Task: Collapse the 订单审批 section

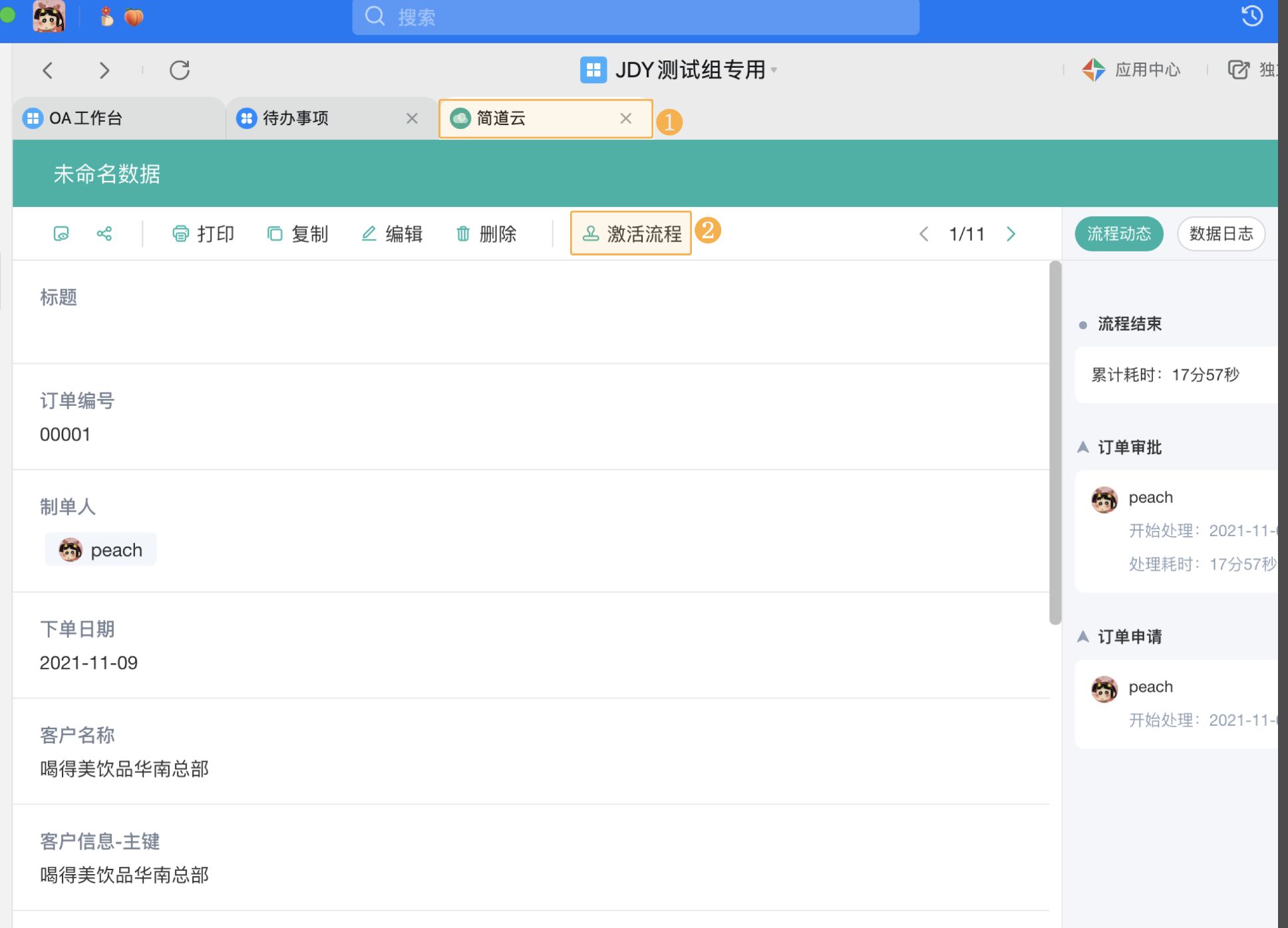Action: [x=1083, y=447]
